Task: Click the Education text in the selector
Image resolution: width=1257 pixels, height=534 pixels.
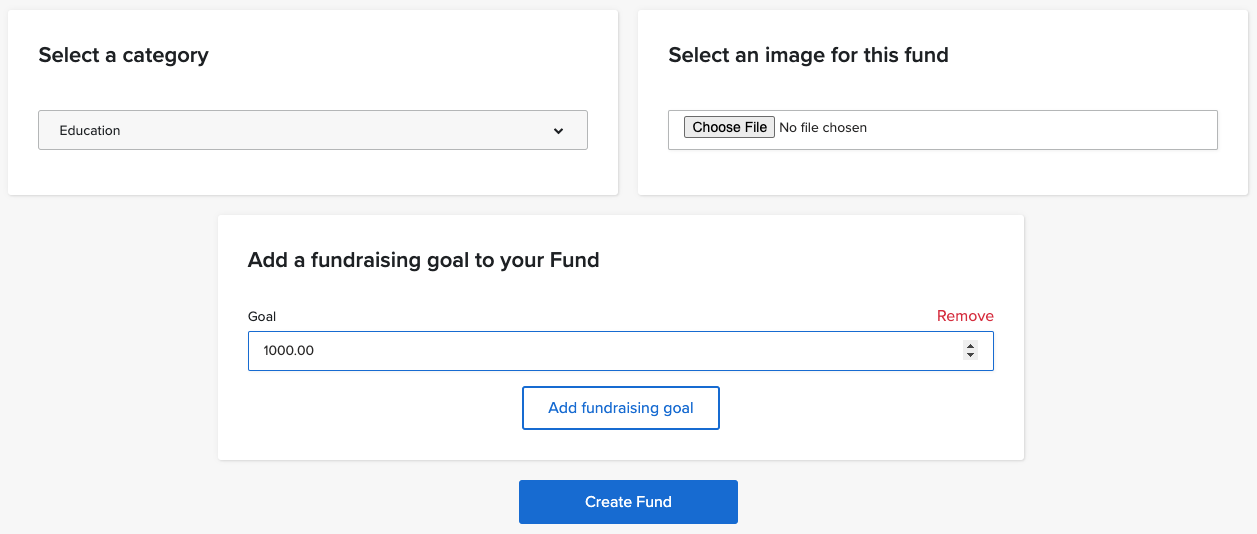Action: [x=90, y=131]
